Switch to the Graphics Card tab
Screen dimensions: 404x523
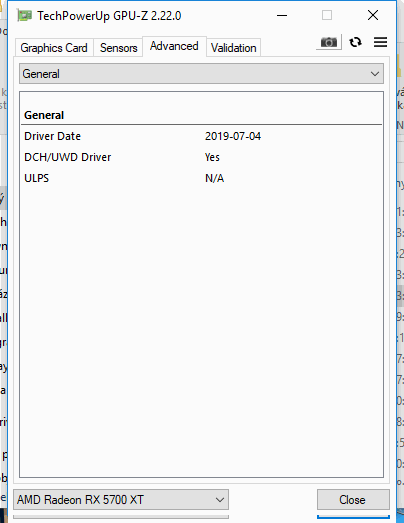pyautogui.click(x=54, y=48)
